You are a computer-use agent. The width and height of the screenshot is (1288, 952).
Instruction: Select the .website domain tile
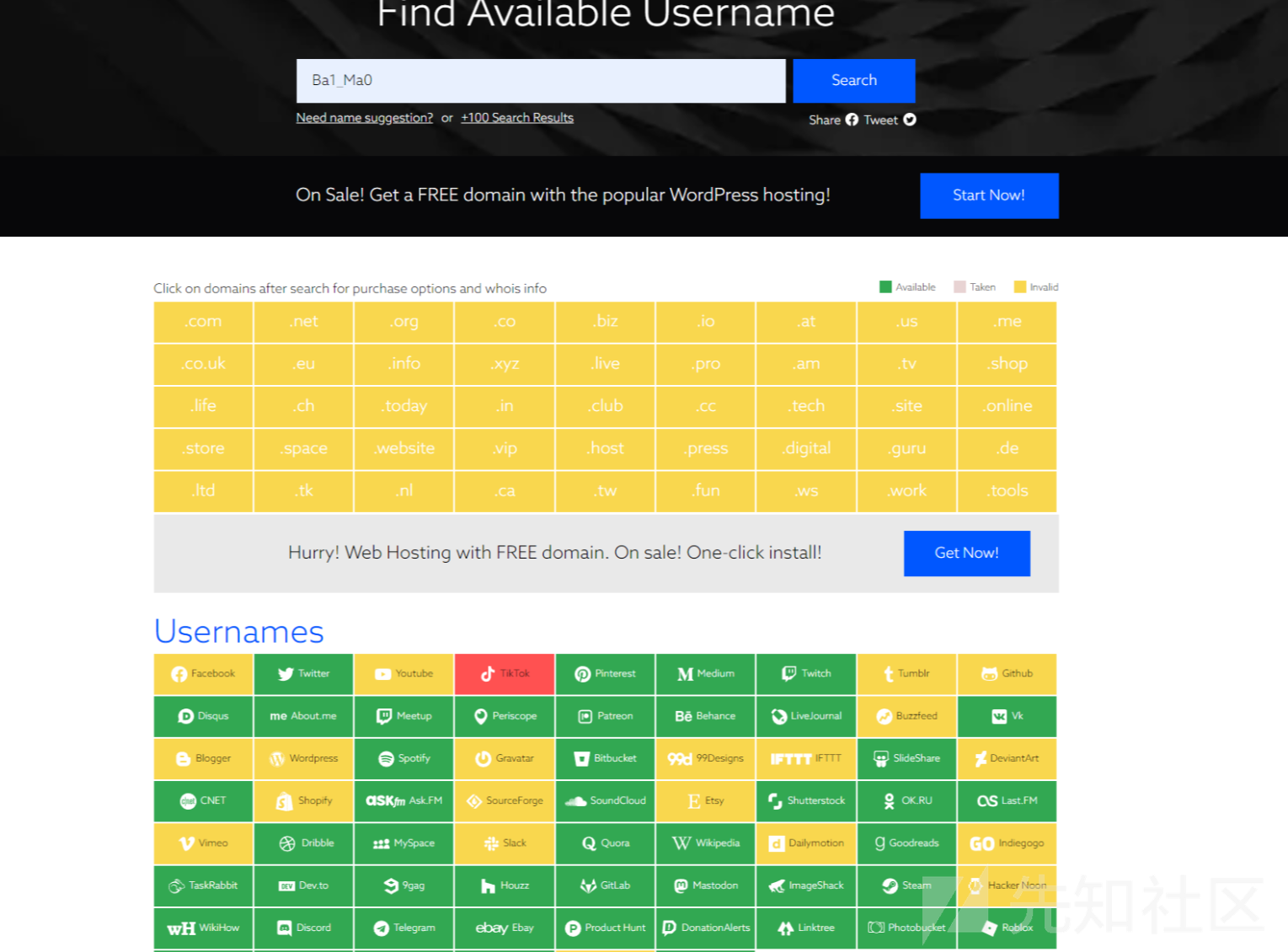pyautogui.click(x=404, y=449)
